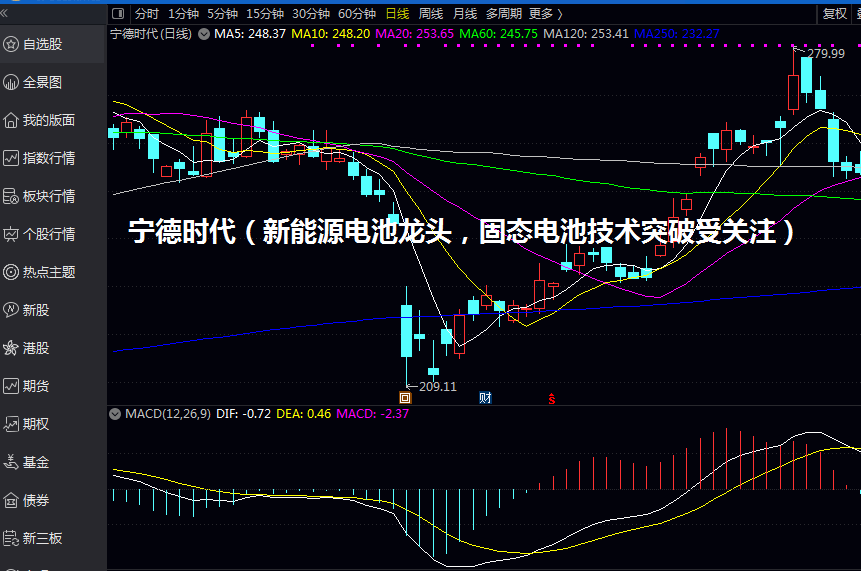This screenshot has height=571, width=861.
Task: Select the 月线 monthly tab
Action: pyautogui.click(x=465, y=14)
